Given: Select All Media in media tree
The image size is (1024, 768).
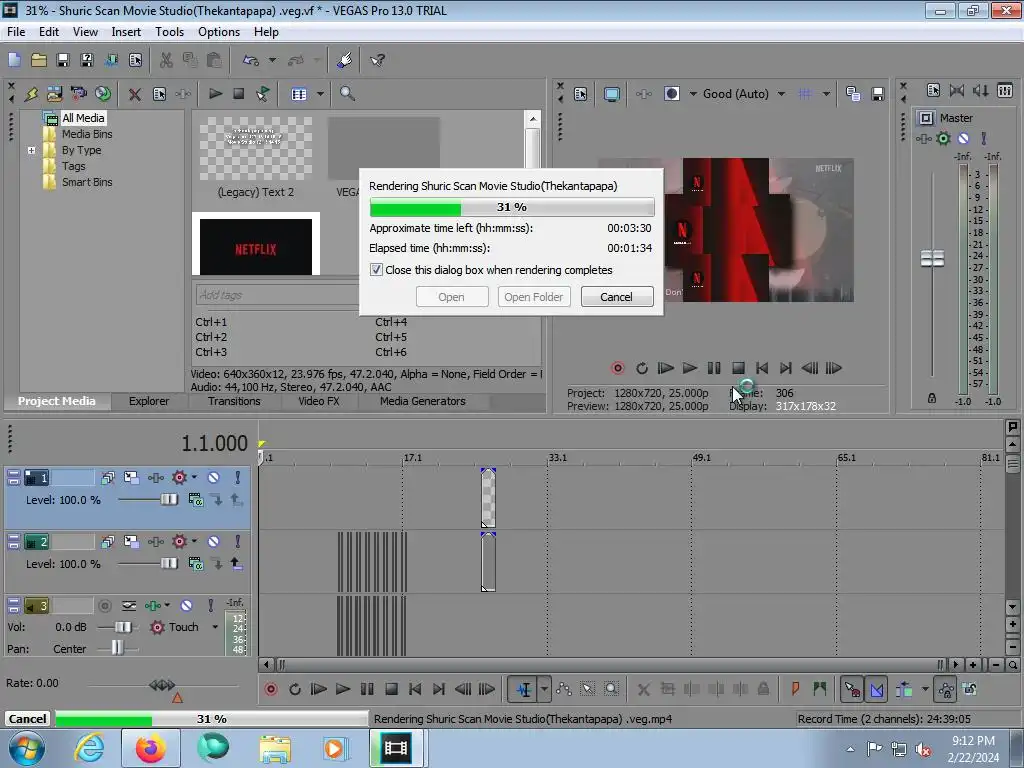Looking at the screenshot, I should (83, 118).
